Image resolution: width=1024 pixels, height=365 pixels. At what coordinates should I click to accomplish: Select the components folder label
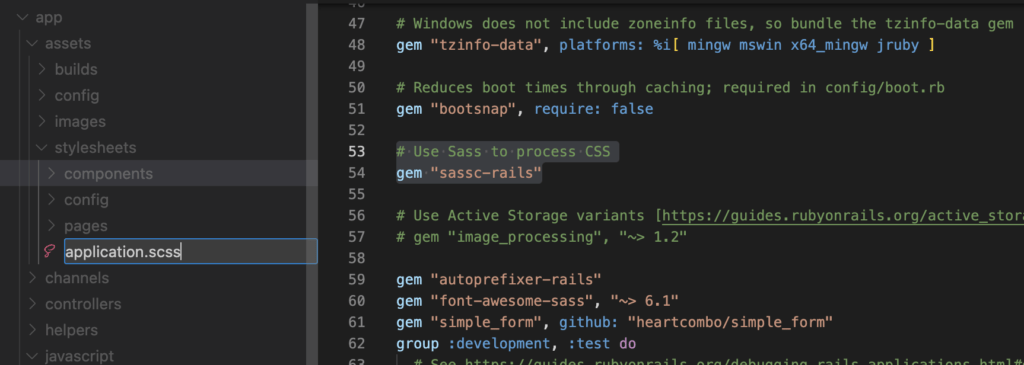click(108, 174)
